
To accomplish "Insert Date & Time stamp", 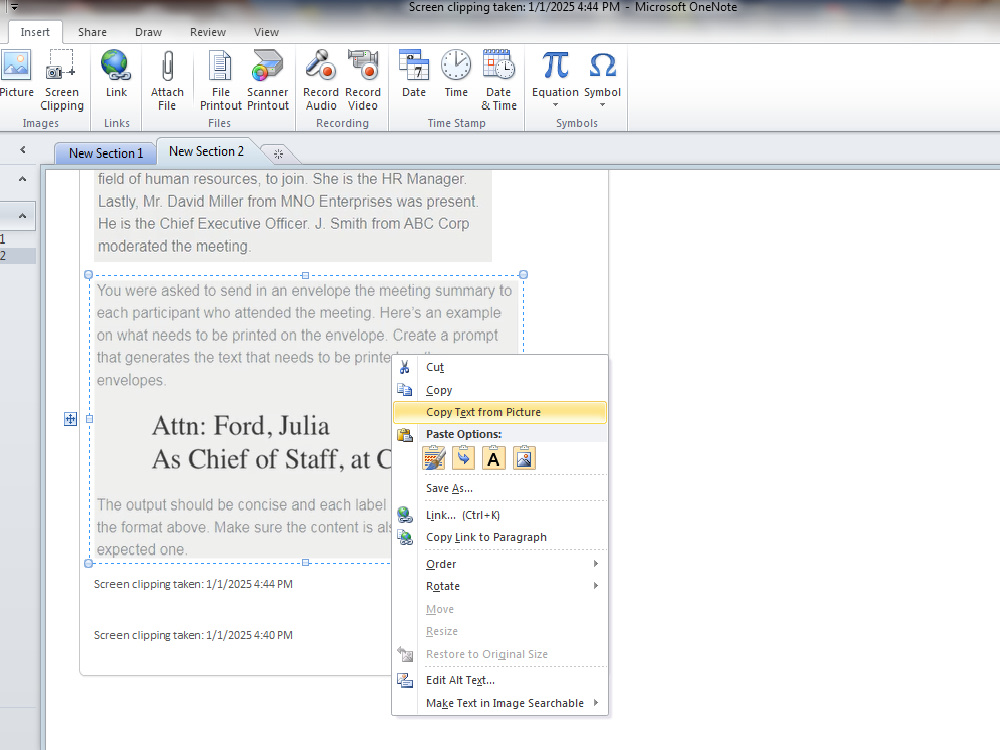I will [498, 80].
